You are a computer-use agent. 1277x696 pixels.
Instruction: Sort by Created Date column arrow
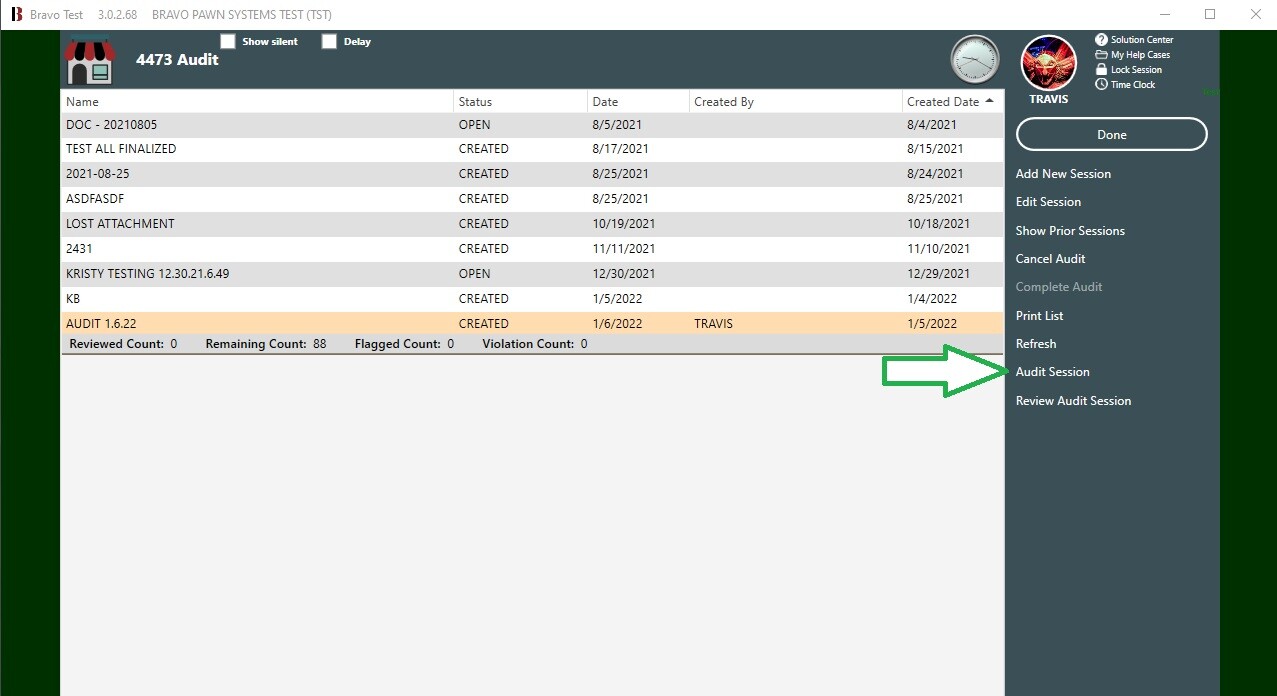[989, 101]
